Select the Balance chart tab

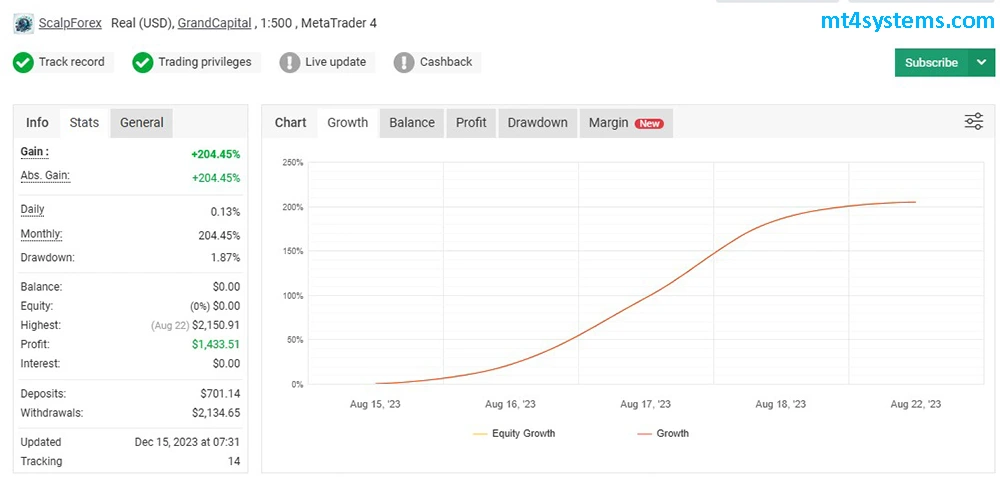pyautogui.click(x=412, y=122)
